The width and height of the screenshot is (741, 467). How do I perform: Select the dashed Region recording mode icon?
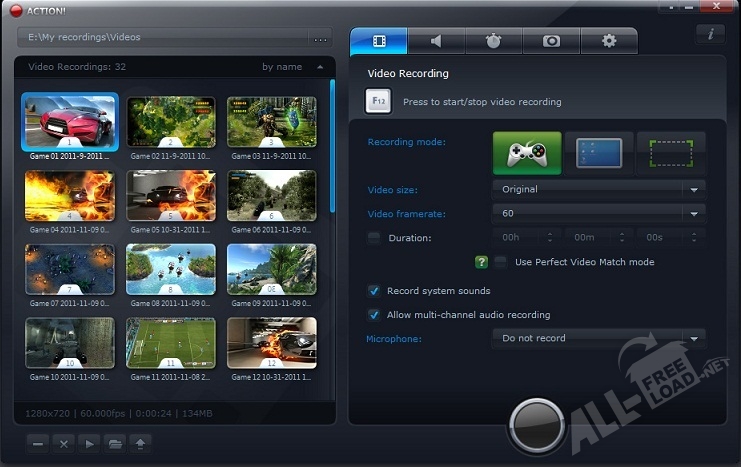(x=671, y=153)
